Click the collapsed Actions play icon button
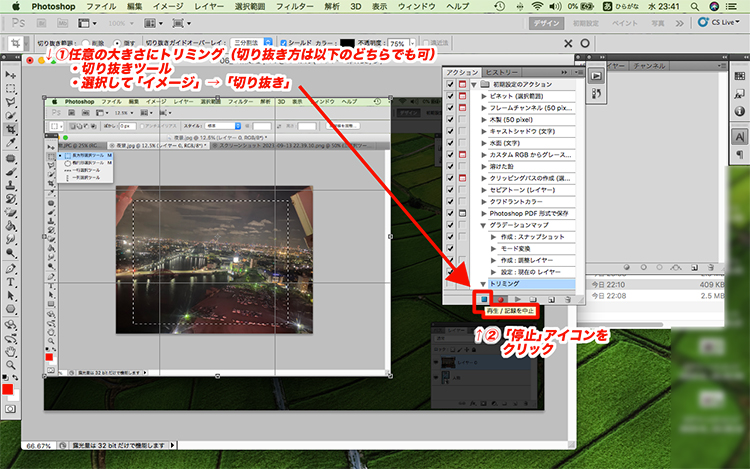Image resolution: width=750 pixels, height=469 pixels. coord(596,76)
